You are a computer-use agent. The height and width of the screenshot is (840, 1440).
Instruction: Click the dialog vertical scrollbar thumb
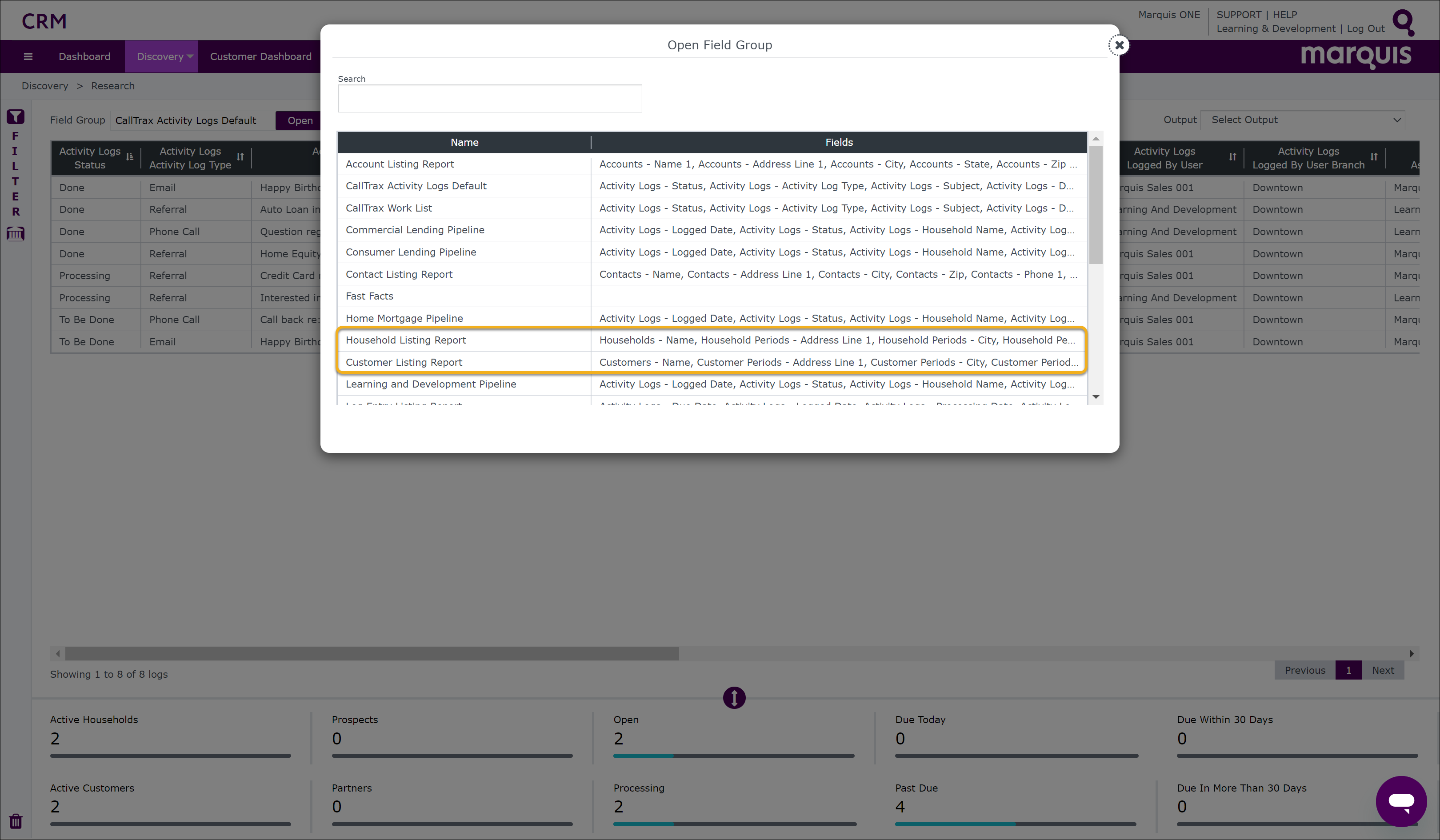[1096, 204]
